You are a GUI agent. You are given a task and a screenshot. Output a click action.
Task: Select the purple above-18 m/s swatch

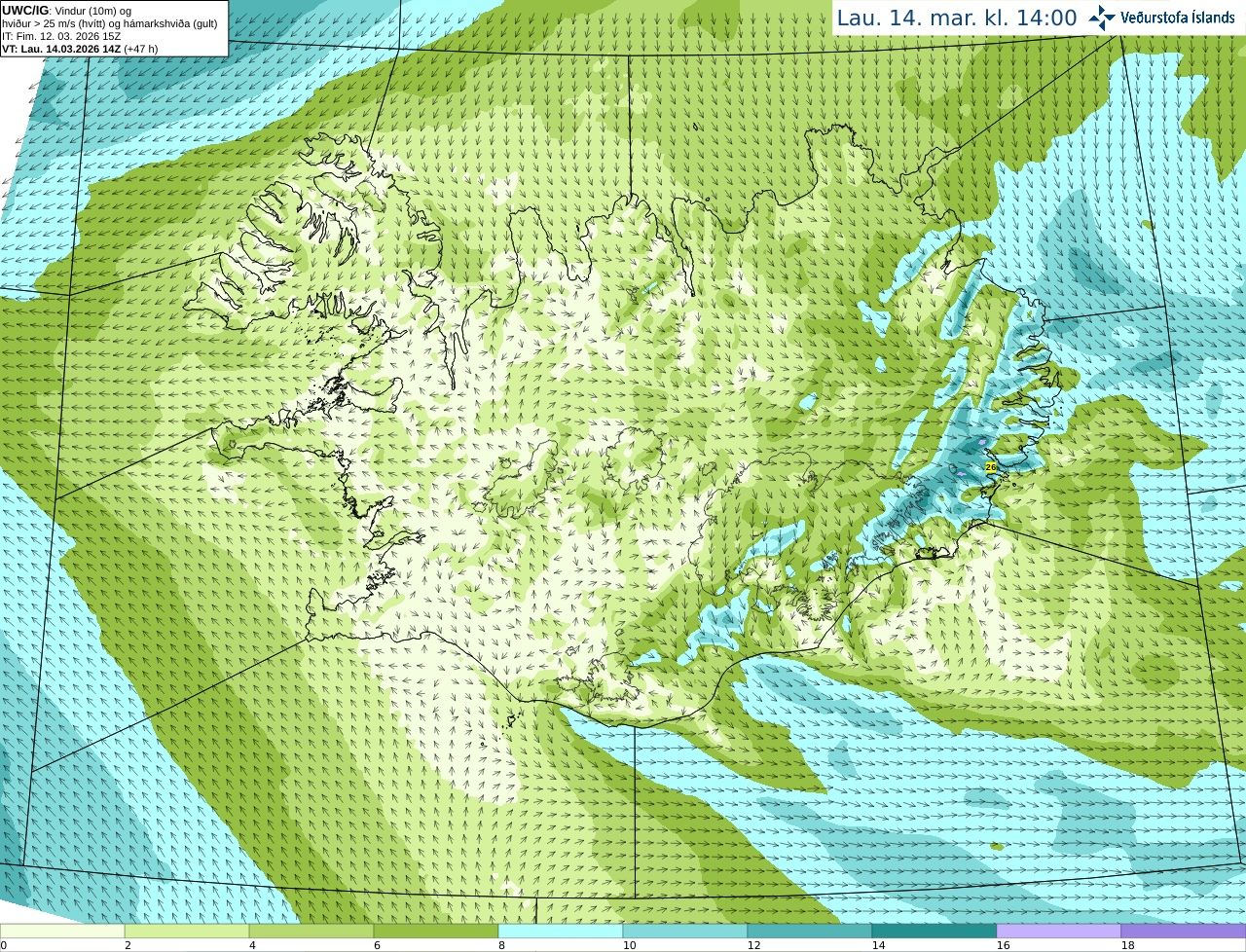[1184, 931]
